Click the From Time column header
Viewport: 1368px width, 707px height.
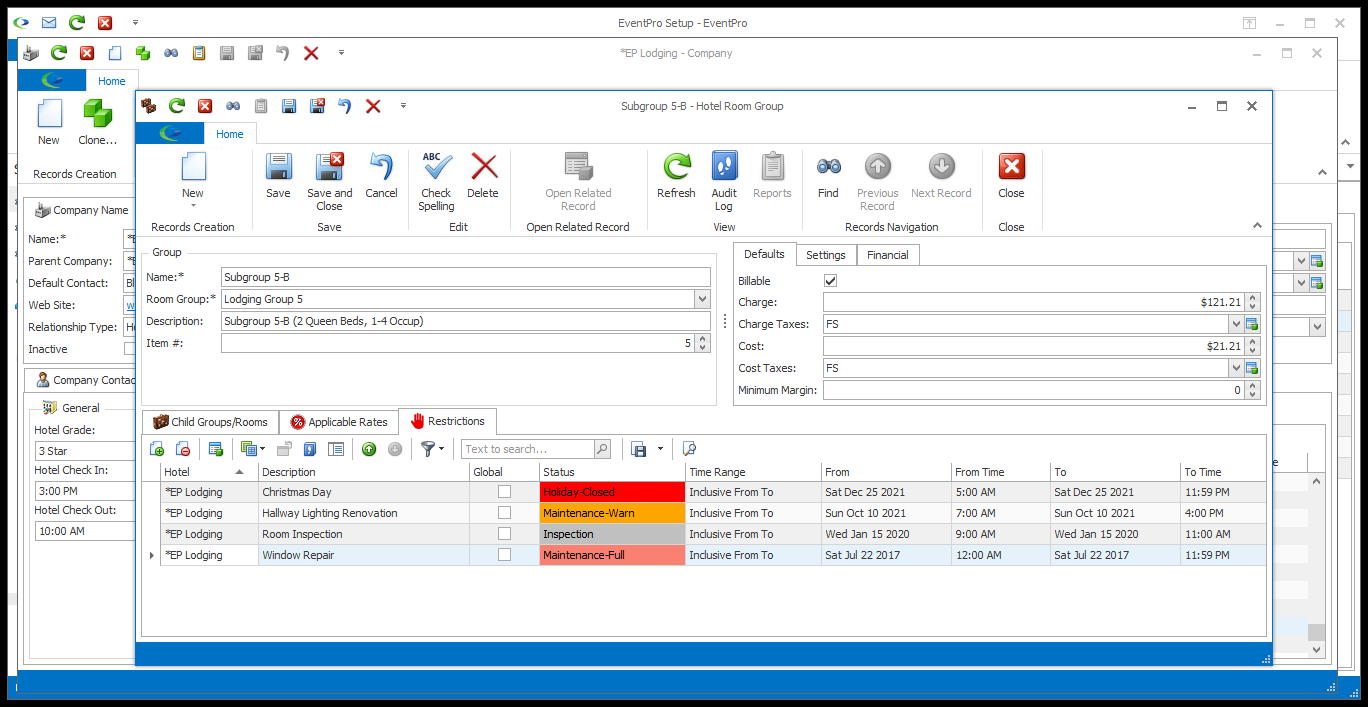1000,472
